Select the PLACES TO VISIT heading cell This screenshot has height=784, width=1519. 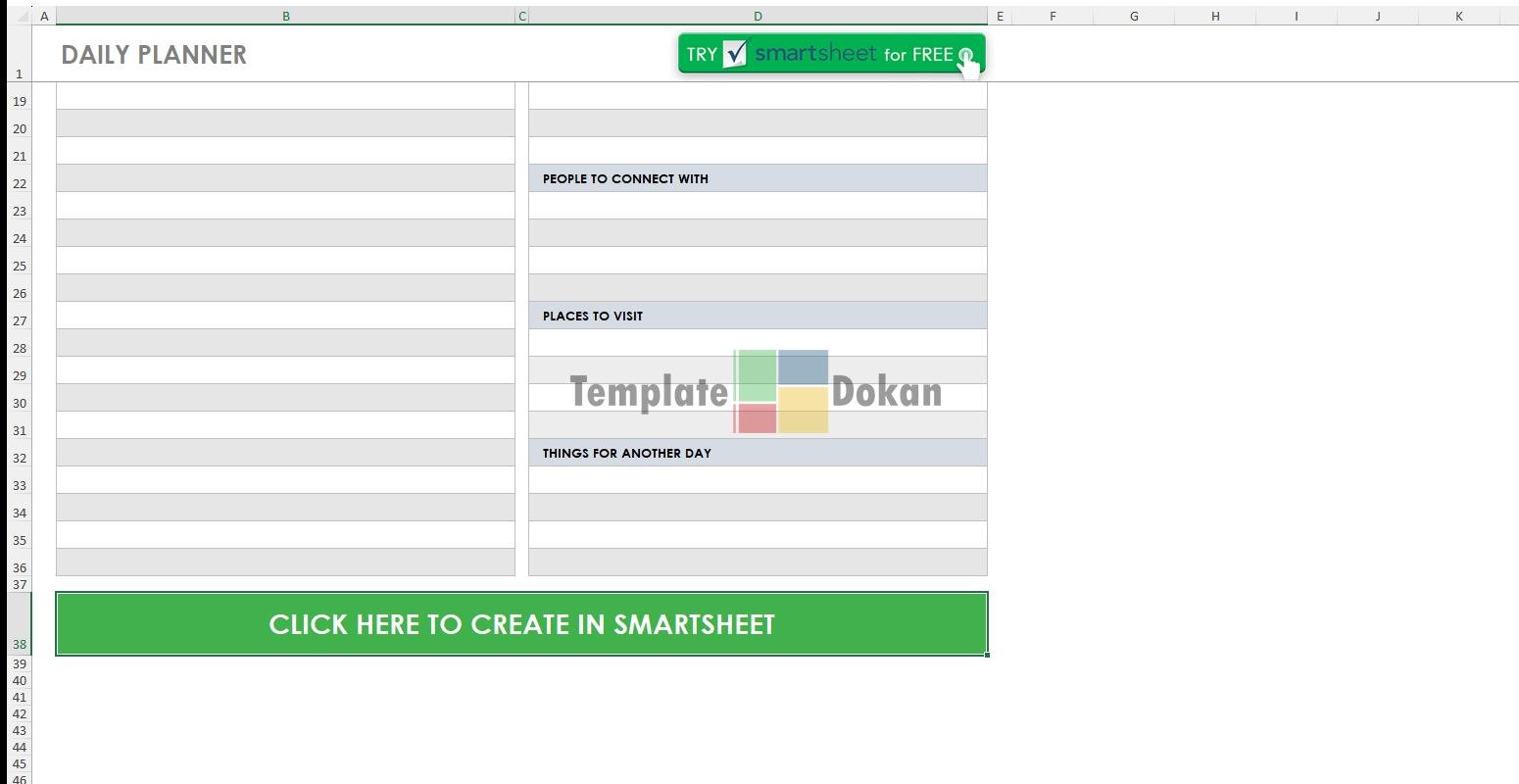pyautogui.click(x=758, y=316)
